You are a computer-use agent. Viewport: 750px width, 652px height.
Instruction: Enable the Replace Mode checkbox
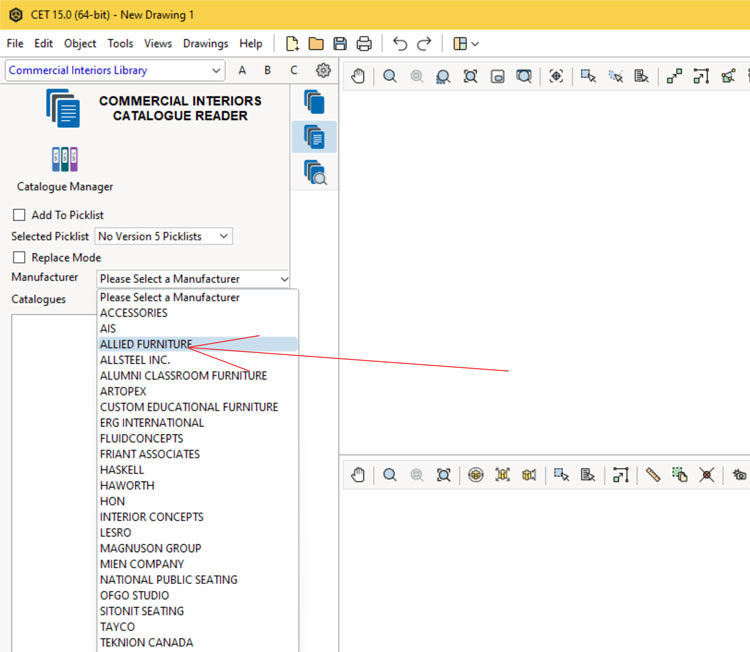[19, 257]
